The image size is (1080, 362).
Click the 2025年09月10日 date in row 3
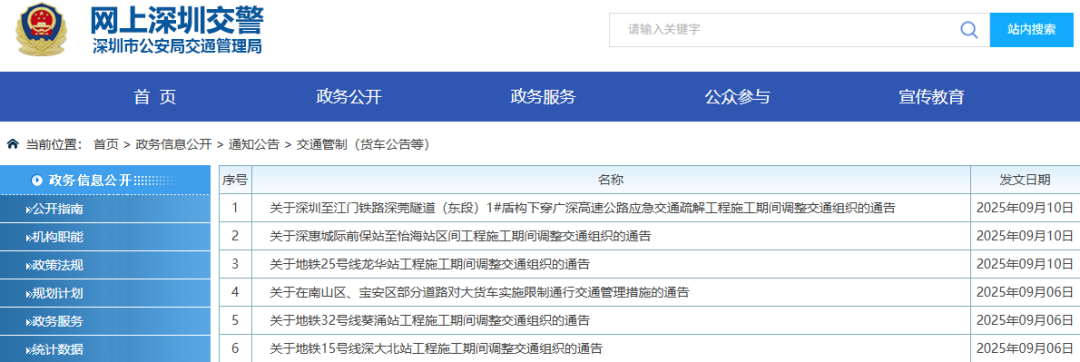pos(1025,264)
